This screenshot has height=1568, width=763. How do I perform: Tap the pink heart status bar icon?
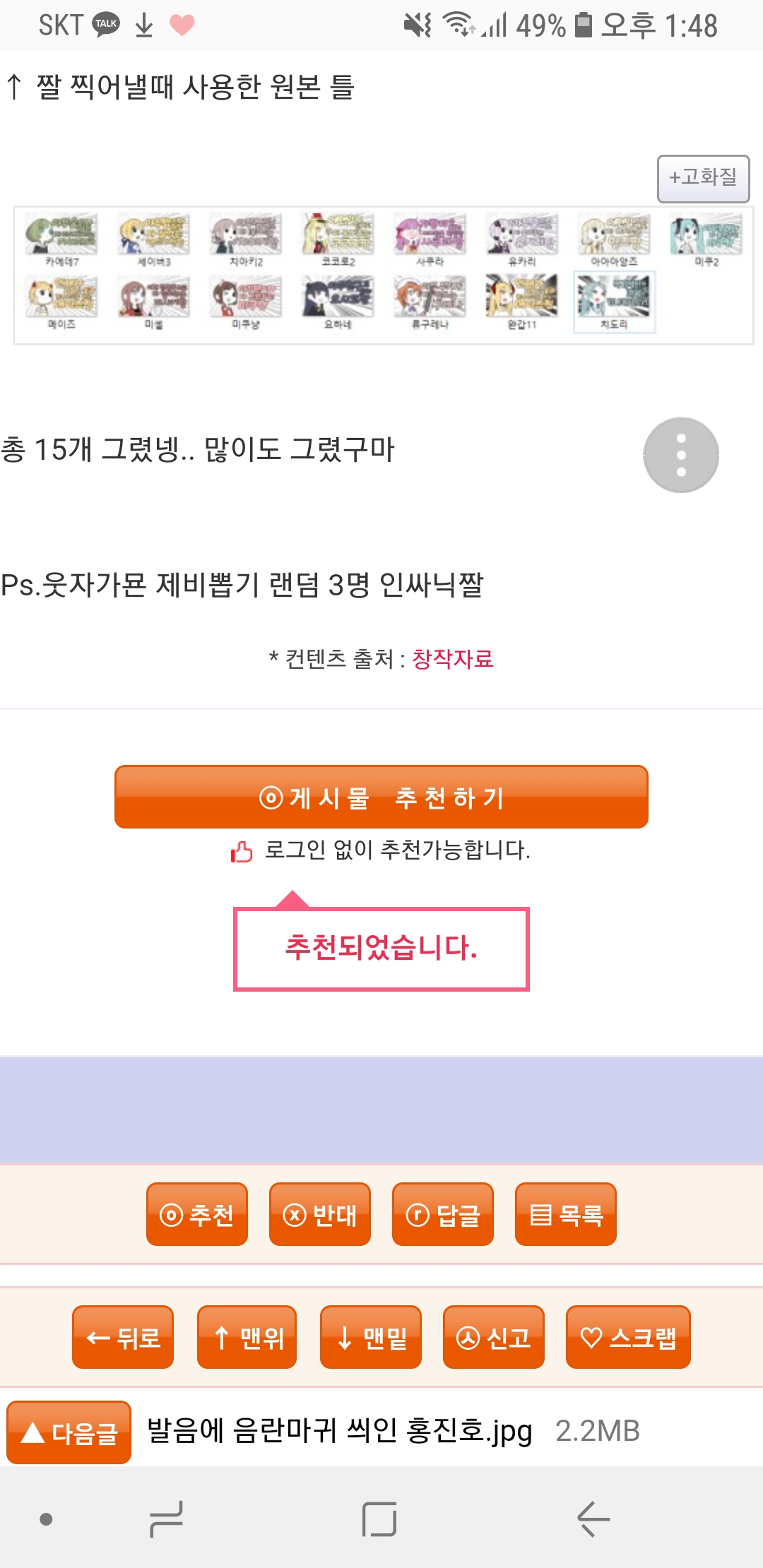(182, 25)
